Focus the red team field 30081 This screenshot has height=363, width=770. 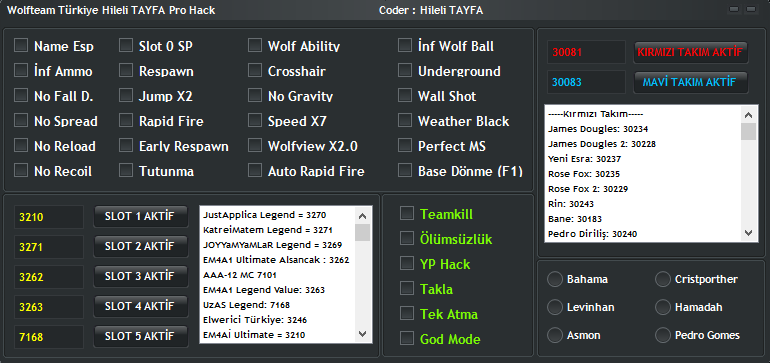coord(586,52)
